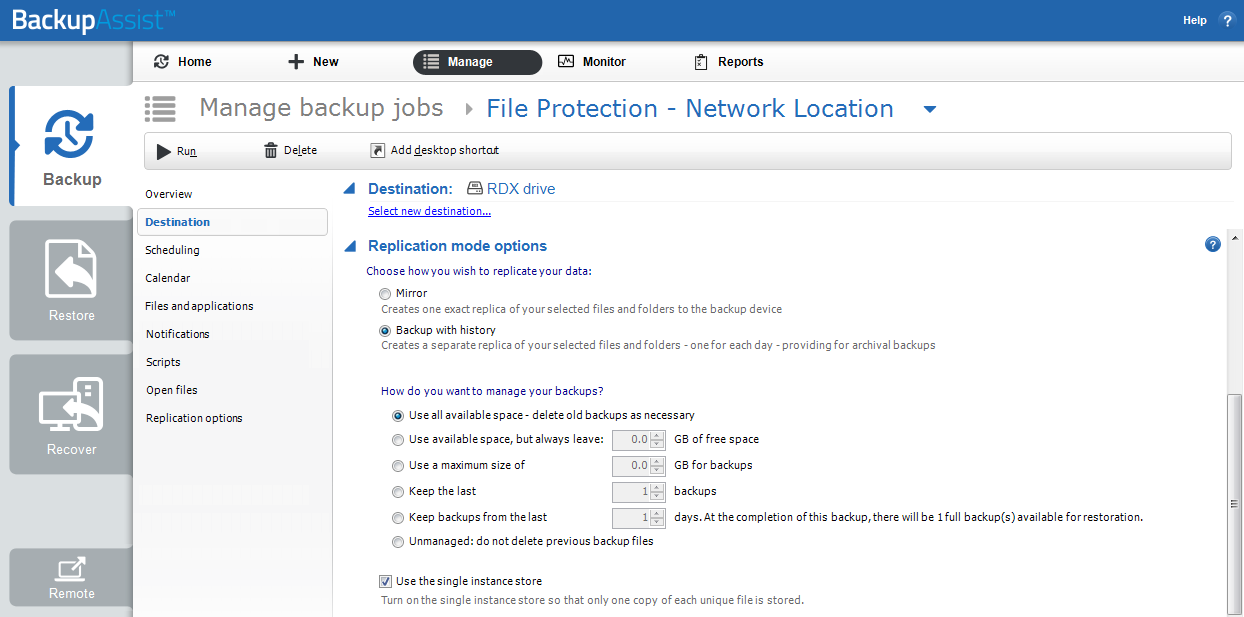
Task: Click the Monitor activity icon
Action: click(566, 61)
